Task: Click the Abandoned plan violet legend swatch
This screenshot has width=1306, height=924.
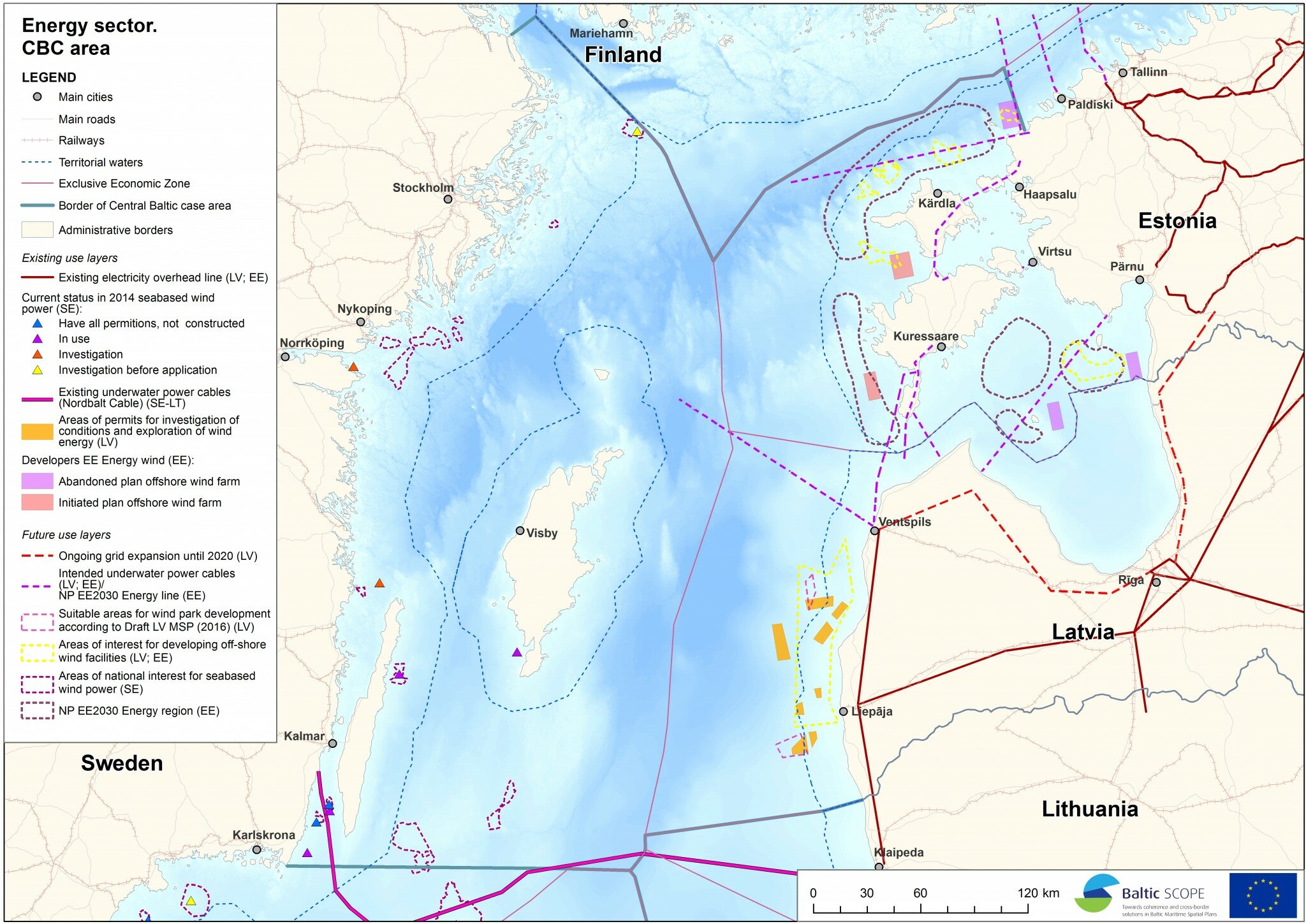Action: point(37,481)
